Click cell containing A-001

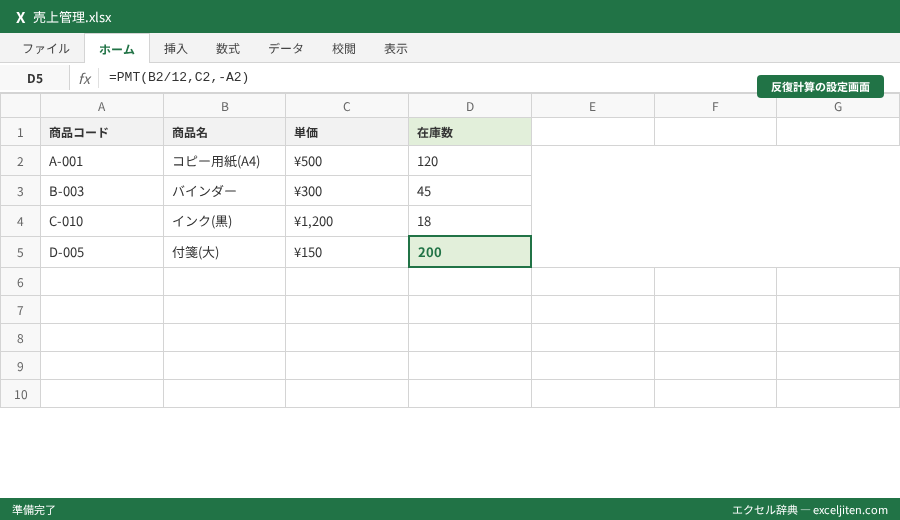[x=102, y=161]
